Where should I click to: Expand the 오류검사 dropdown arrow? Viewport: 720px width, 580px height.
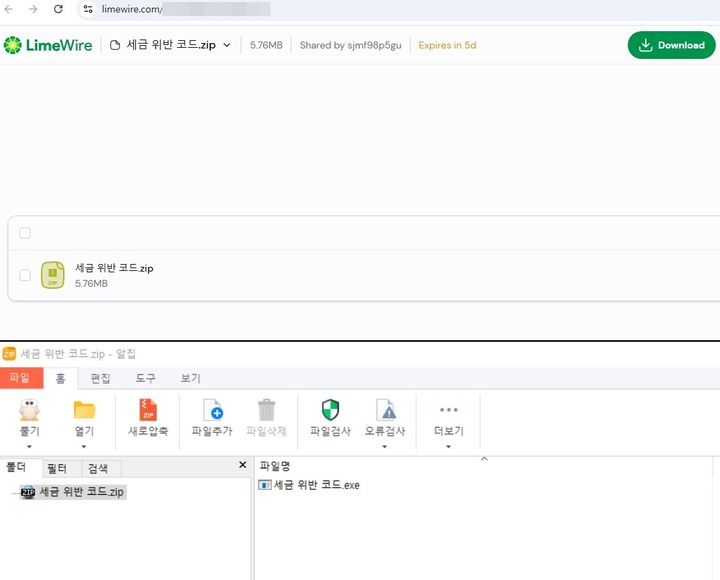[x=385, y=446]
